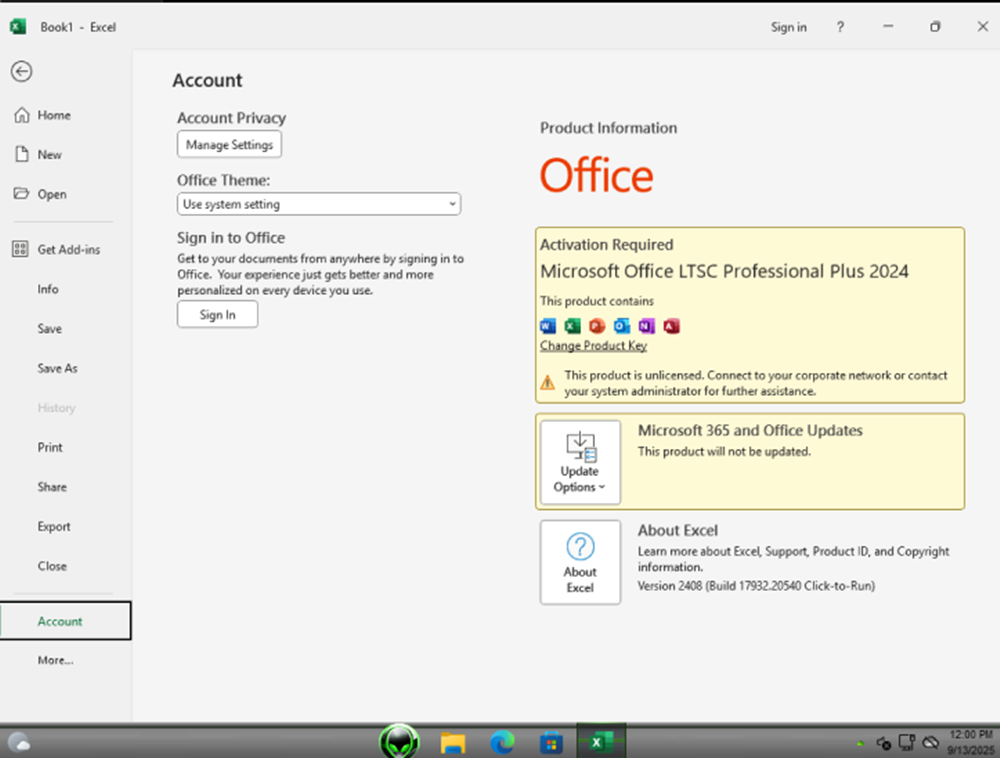Expand the More... menu in sidebar
1000x758 pixels.
(x=56, y=660)
